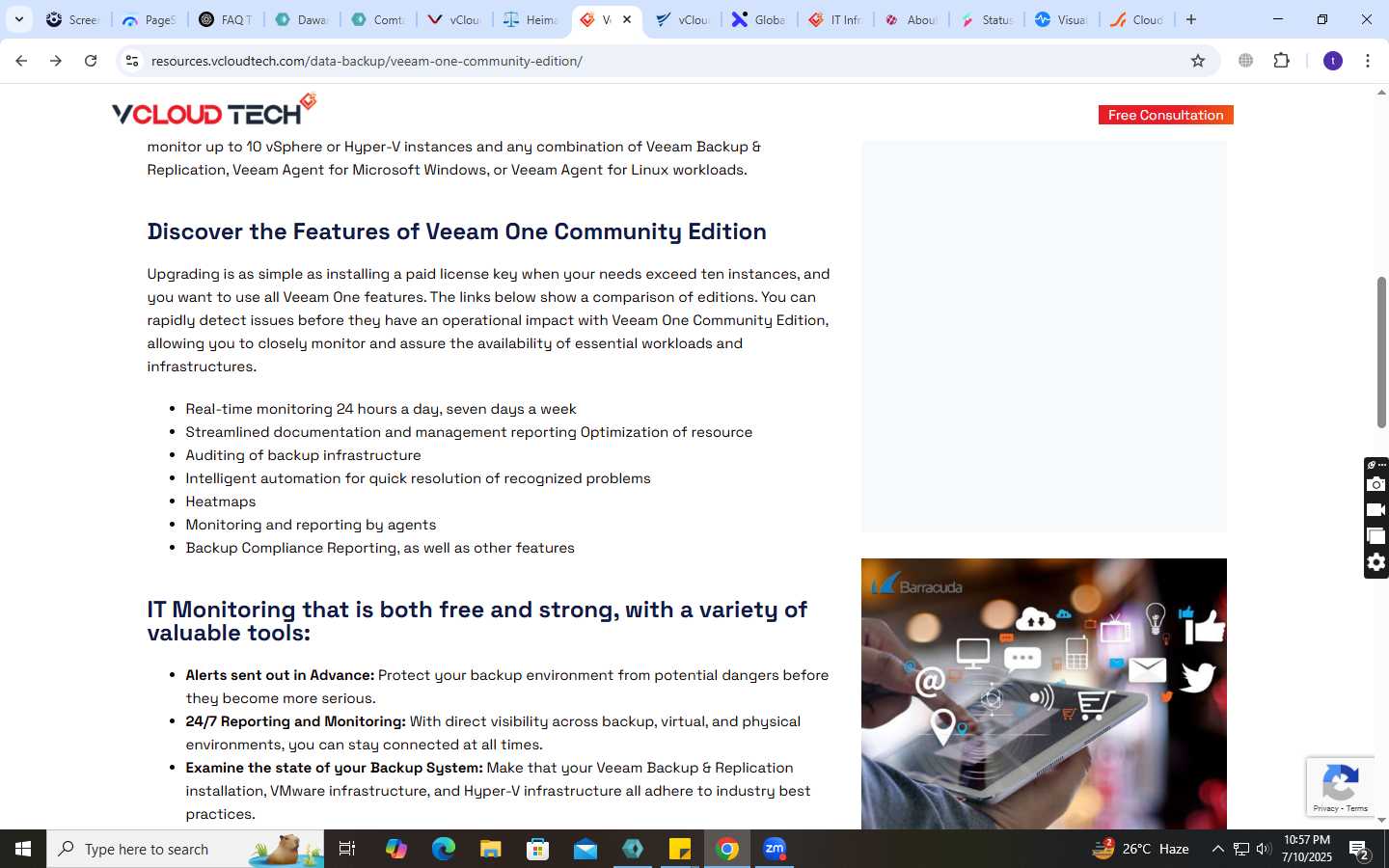Switch to the Status tab
Viewport: 1389px width, 868px height.
point(988,19)
